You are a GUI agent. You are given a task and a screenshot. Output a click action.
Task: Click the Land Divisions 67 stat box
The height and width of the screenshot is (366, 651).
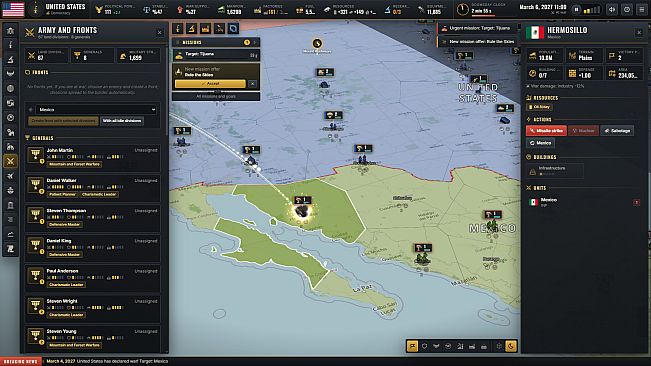coord(46,56)
